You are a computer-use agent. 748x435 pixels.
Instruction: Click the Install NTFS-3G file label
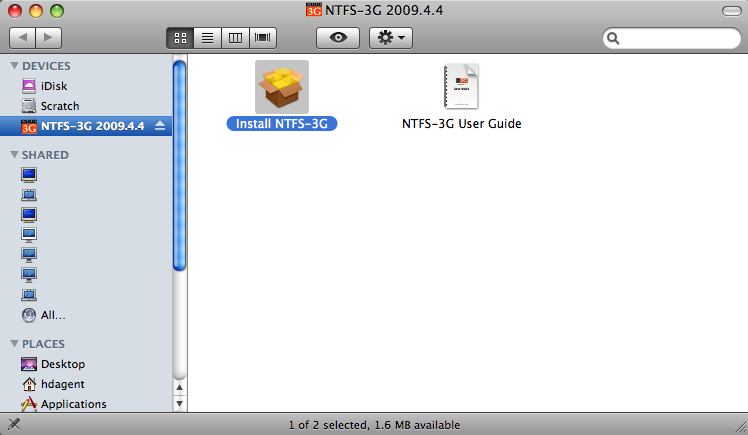[282, 124]
